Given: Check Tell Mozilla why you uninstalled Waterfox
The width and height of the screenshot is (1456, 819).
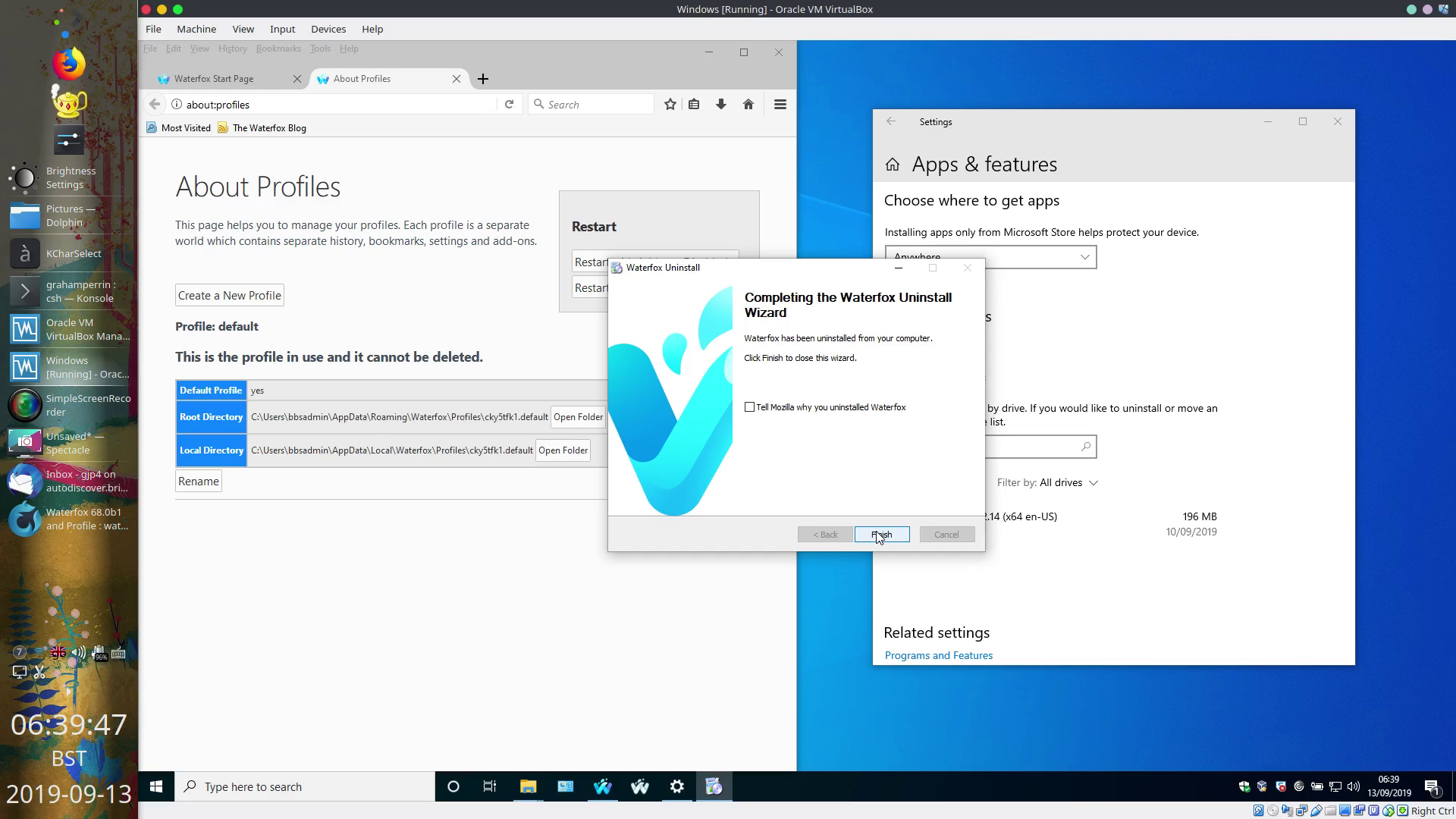Looking at the screenshot, I should 749,407.
